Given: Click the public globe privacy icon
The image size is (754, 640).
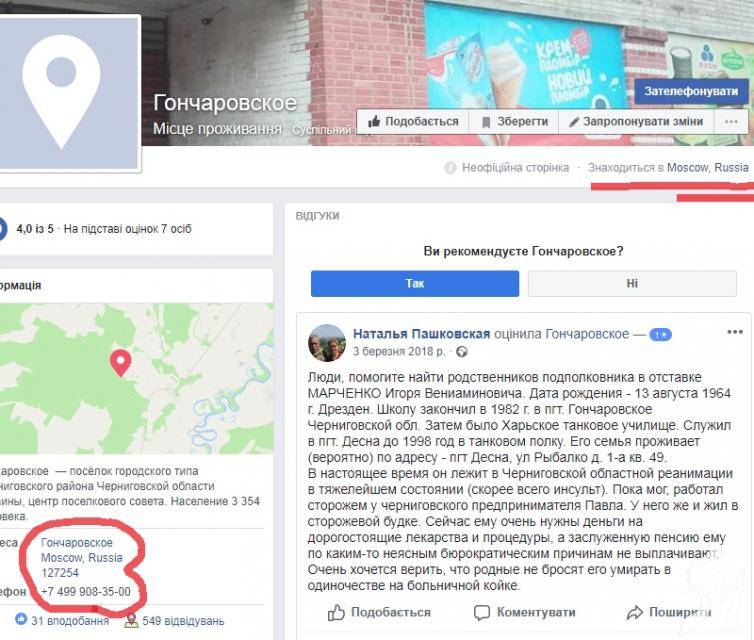Looking at the screenshot, I should tap(462, 352).
